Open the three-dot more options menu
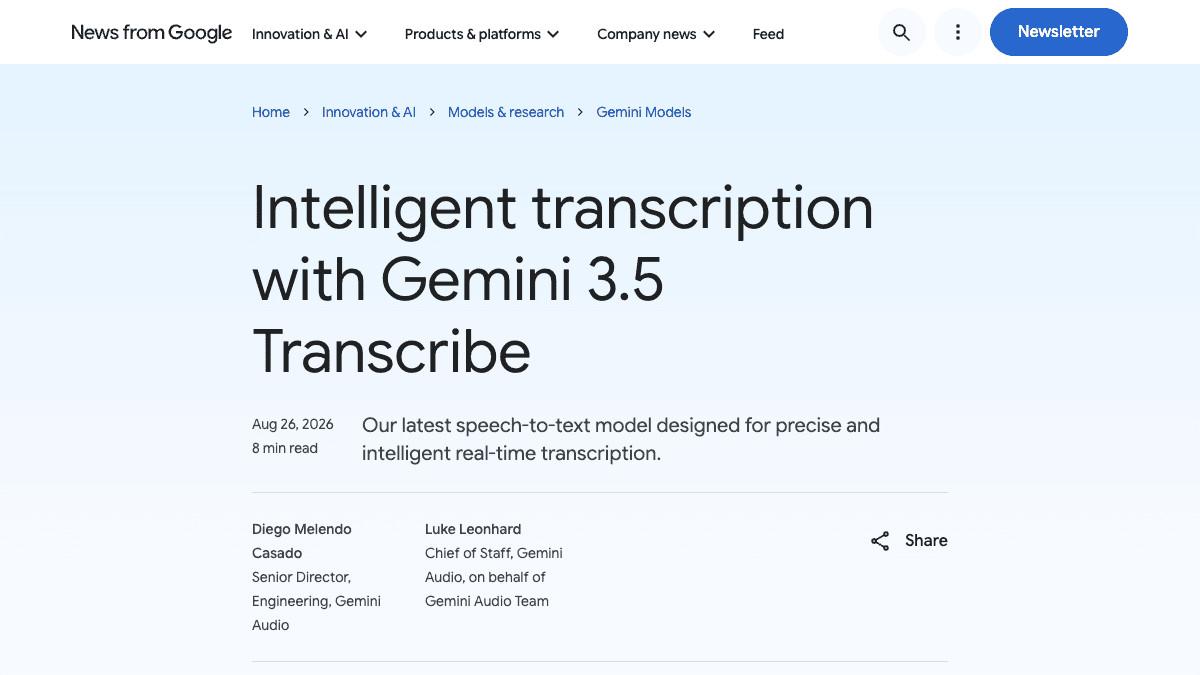1200x675 pixels. point(958,32)
